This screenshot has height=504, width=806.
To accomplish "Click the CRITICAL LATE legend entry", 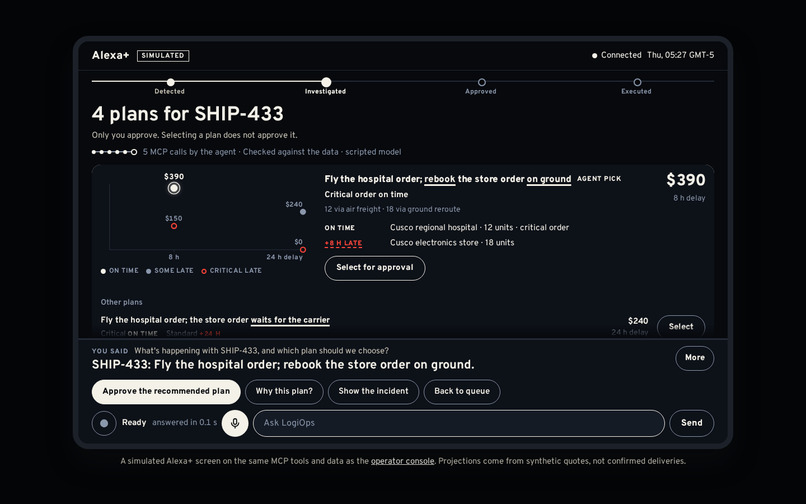I will (231, 271).
